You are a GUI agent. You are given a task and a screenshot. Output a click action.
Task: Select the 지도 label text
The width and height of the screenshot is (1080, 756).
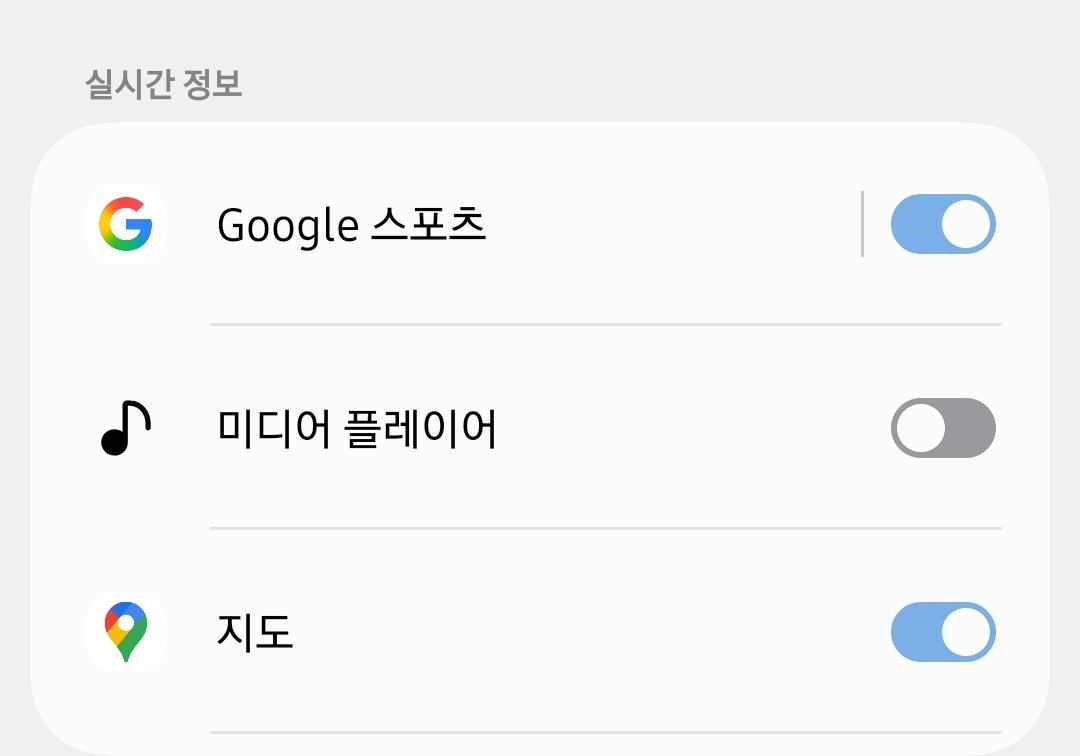(x=255, y=633)
